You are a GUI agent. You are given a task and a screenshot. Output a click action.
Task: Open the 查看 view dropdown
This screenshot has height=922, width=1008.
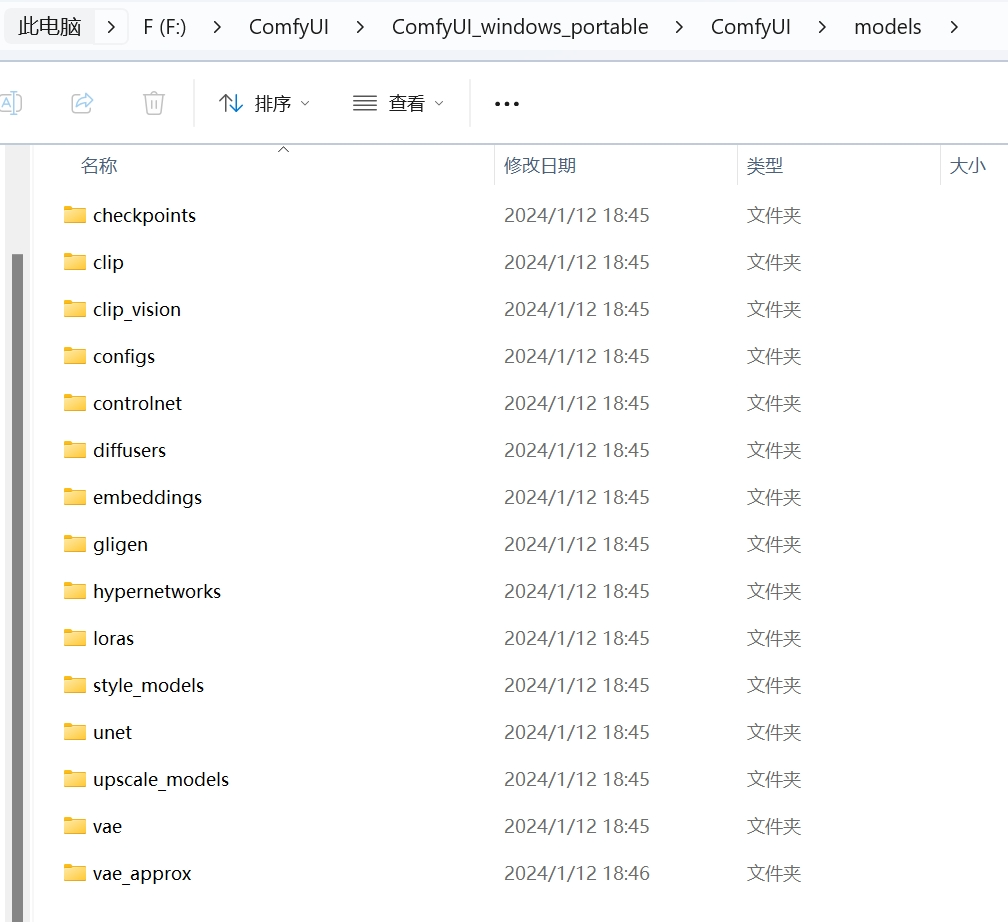[x=398, y=104]
